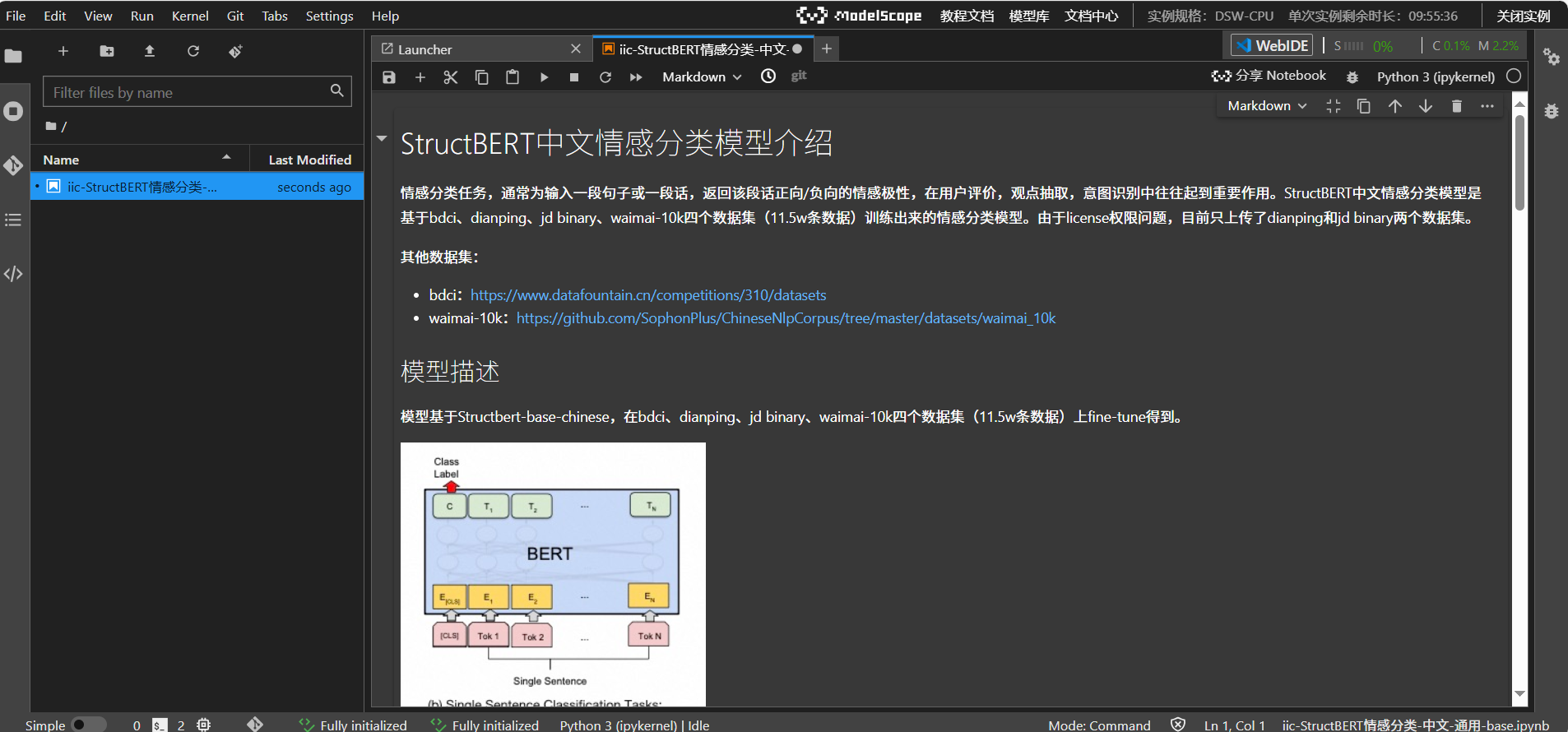Screen dimensions: 1568x732
Task: Open property inspector gears in right sidebar
Action: [x=1552, y=56]
